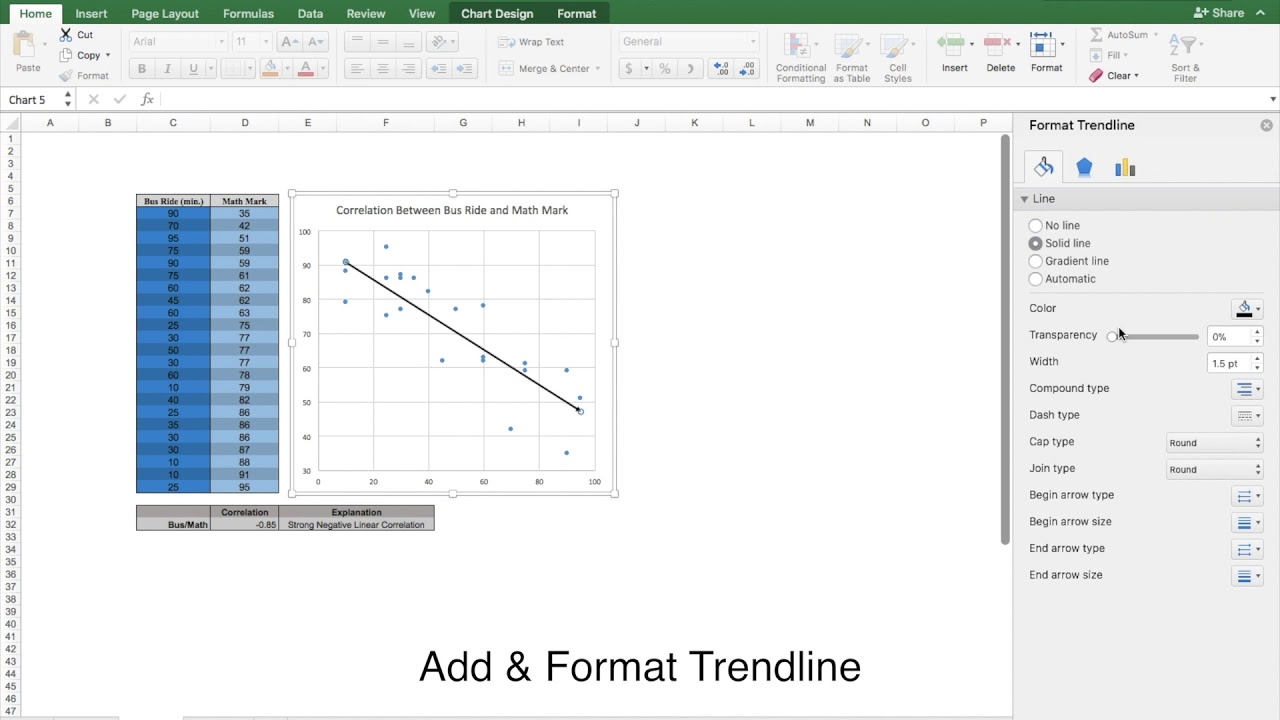This screenshot has width=1280, height=720.
Task: Click the Share button
Action: click(x=1219, y=13)
